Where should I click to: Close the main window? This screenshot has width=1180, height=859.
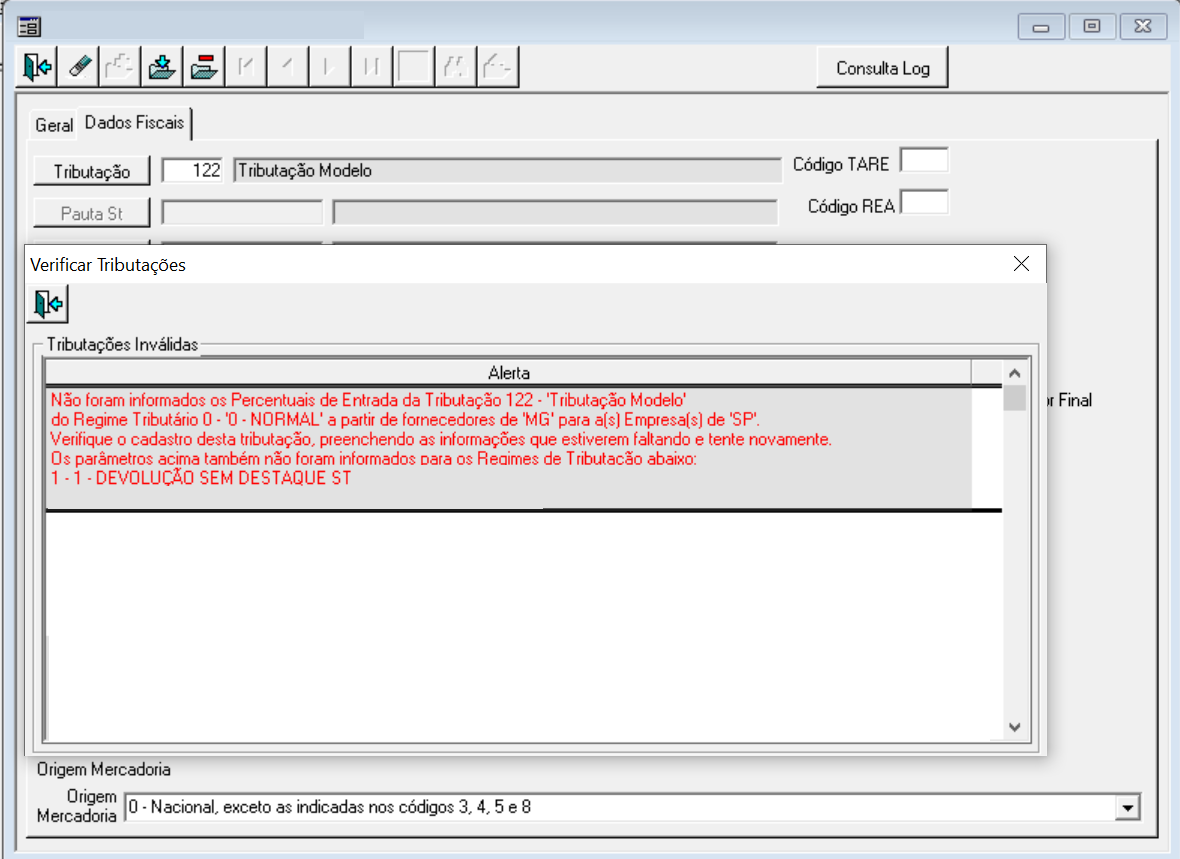tap(1142, 27)
